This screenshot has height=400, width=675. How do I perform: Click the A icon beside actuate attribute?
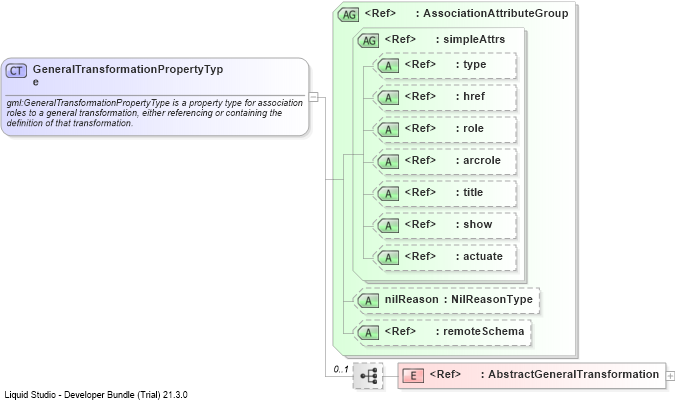pyautogui.click(x=388, y=257)
